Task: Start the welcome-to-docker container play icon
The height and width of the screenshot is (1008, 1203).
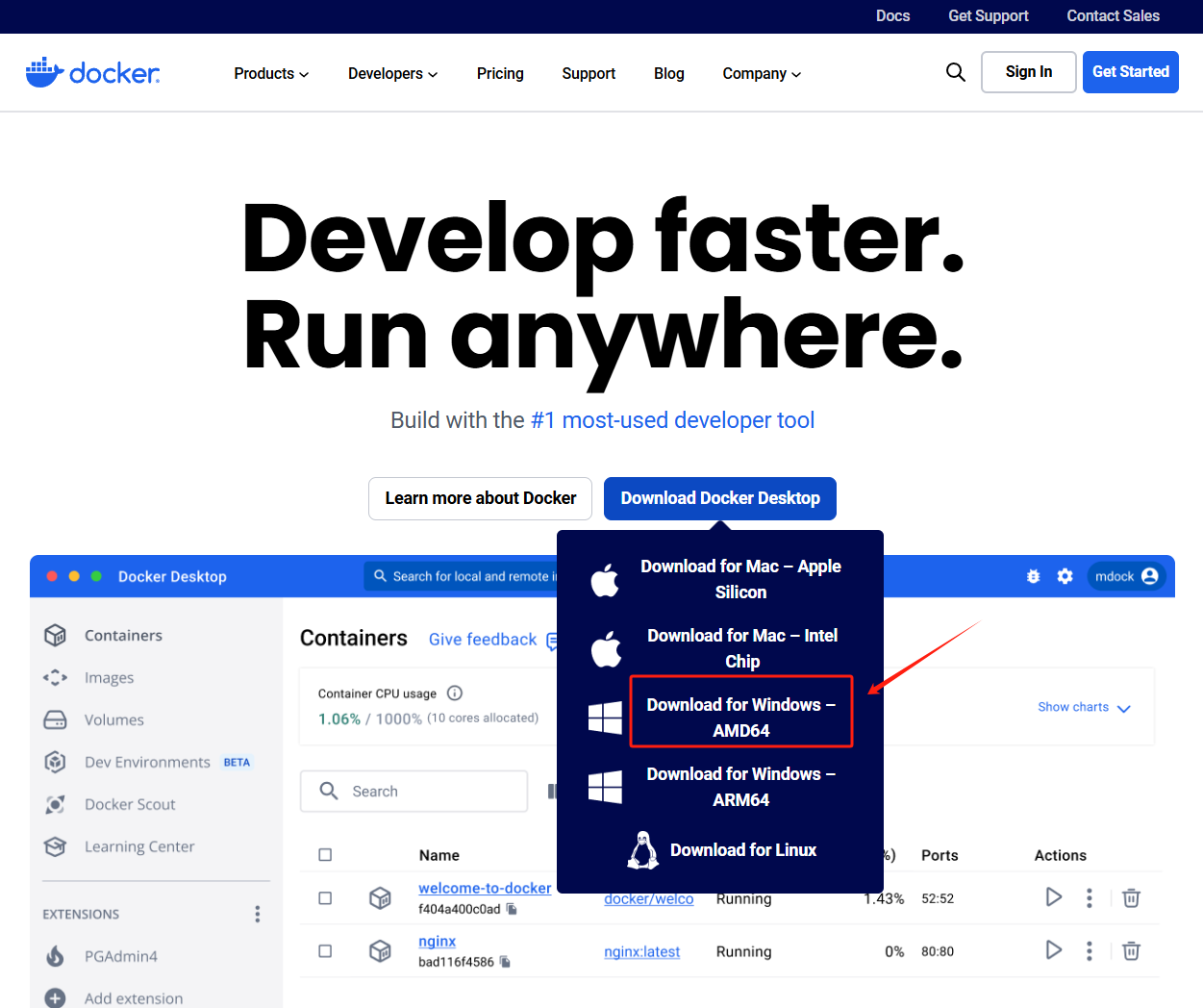Action: (x=1054, y=897)
